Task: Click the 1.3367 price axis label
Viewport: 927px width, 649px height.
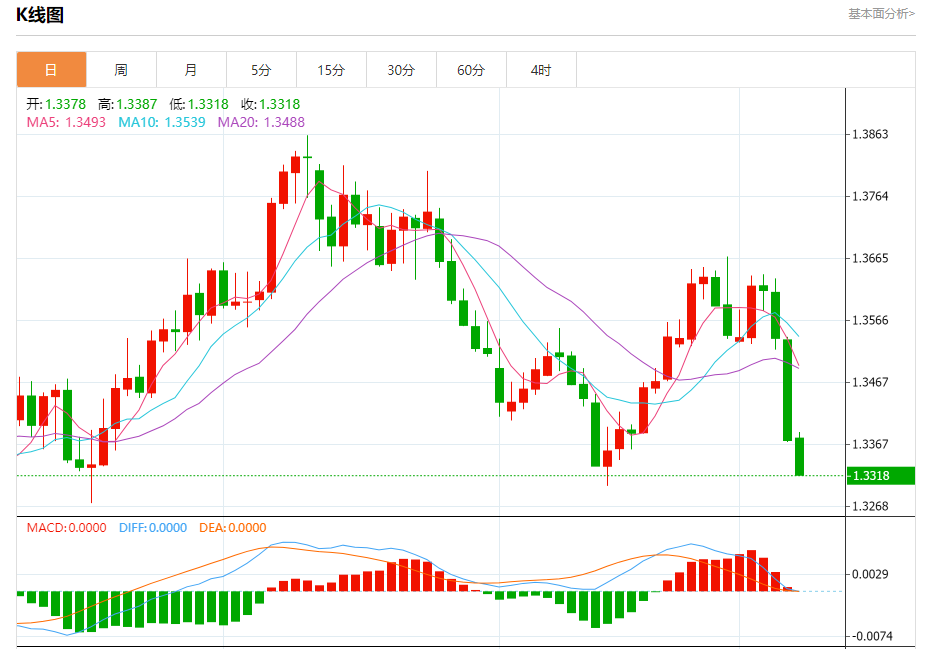Action: [870, 444]
